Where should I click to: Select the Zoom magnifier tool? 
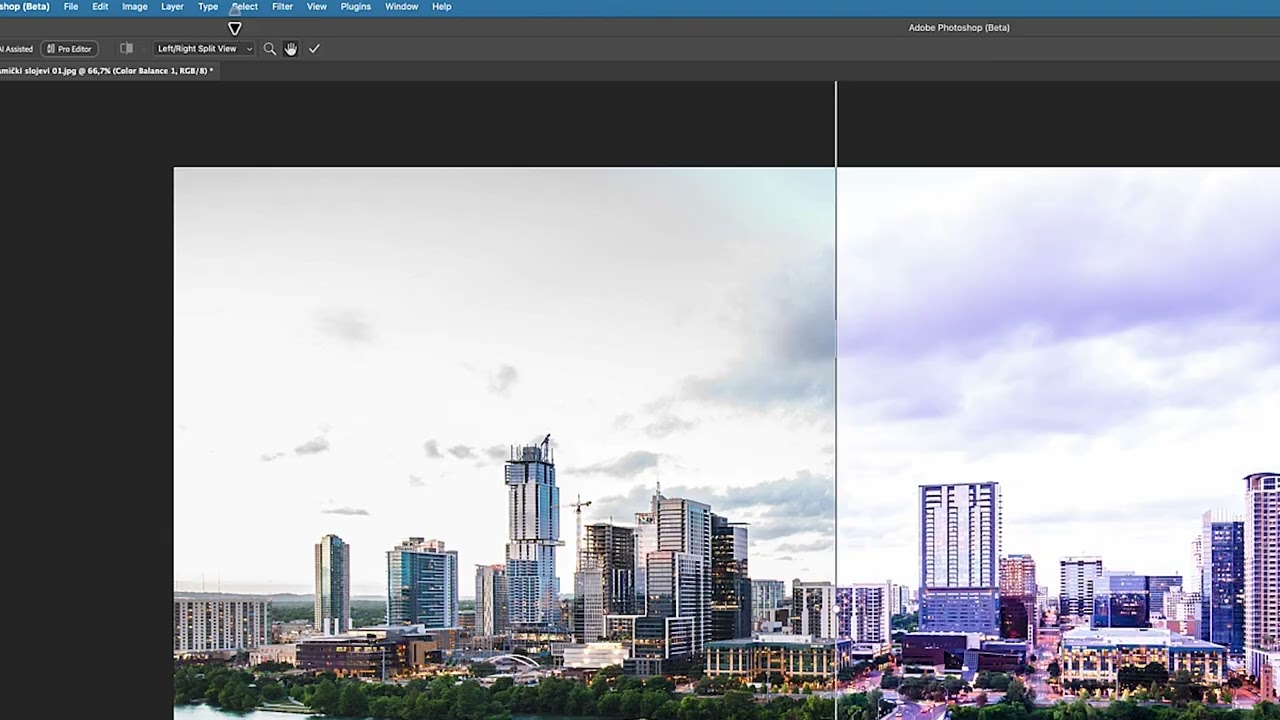(269, 48)
